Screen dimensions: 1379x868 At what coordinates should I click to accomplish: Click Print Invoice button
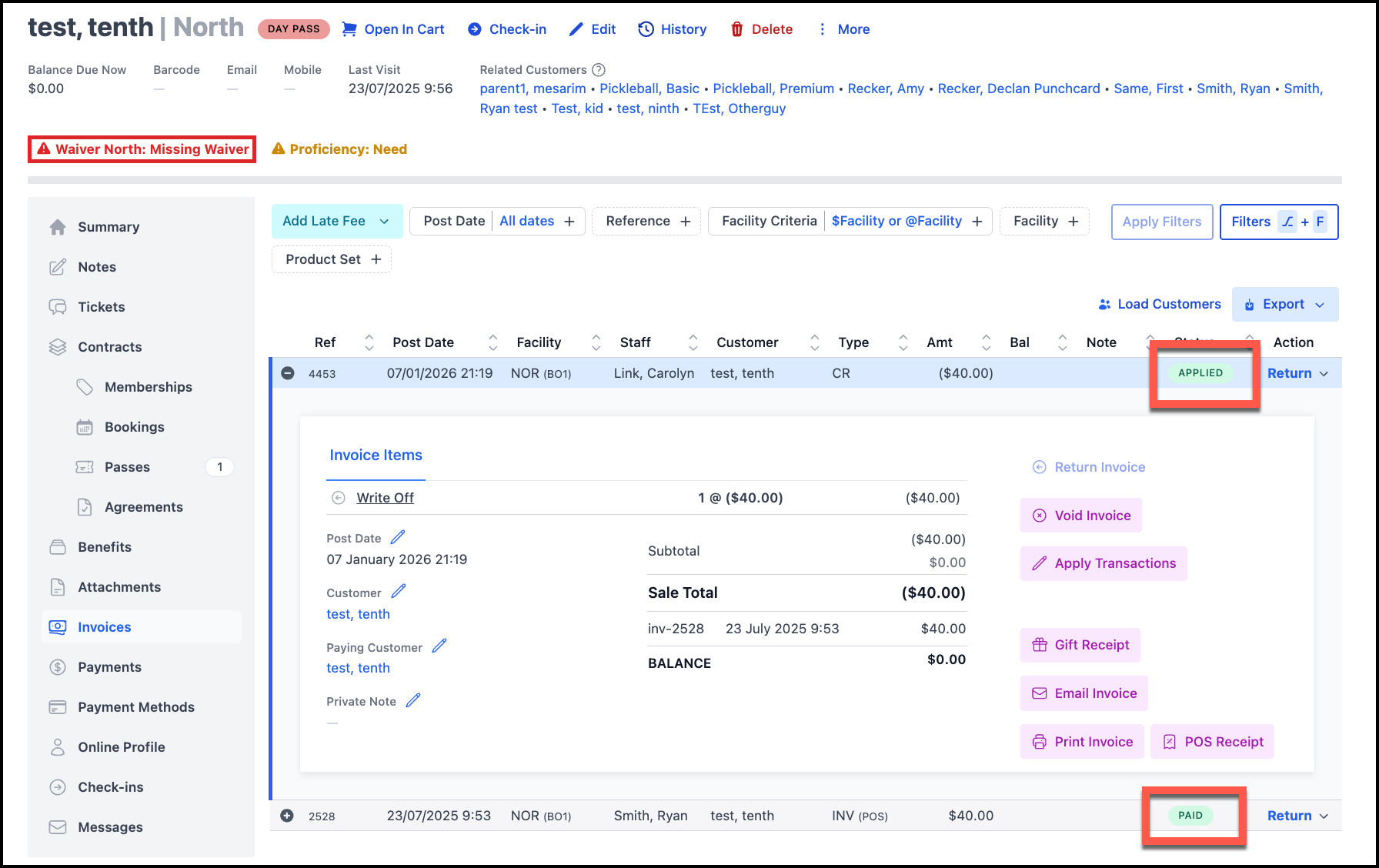(x=1082, y=742)
